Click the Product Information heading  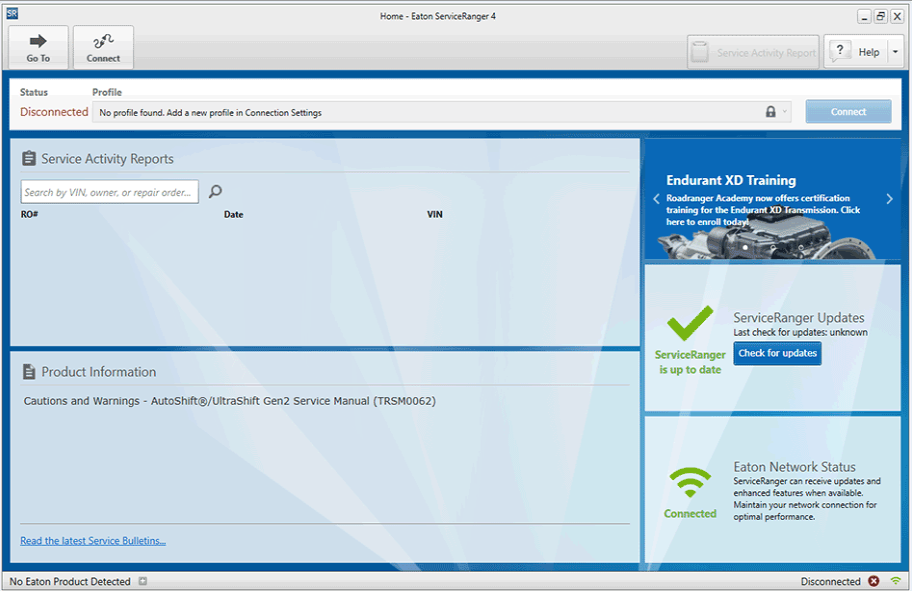(x=99, y=372)
